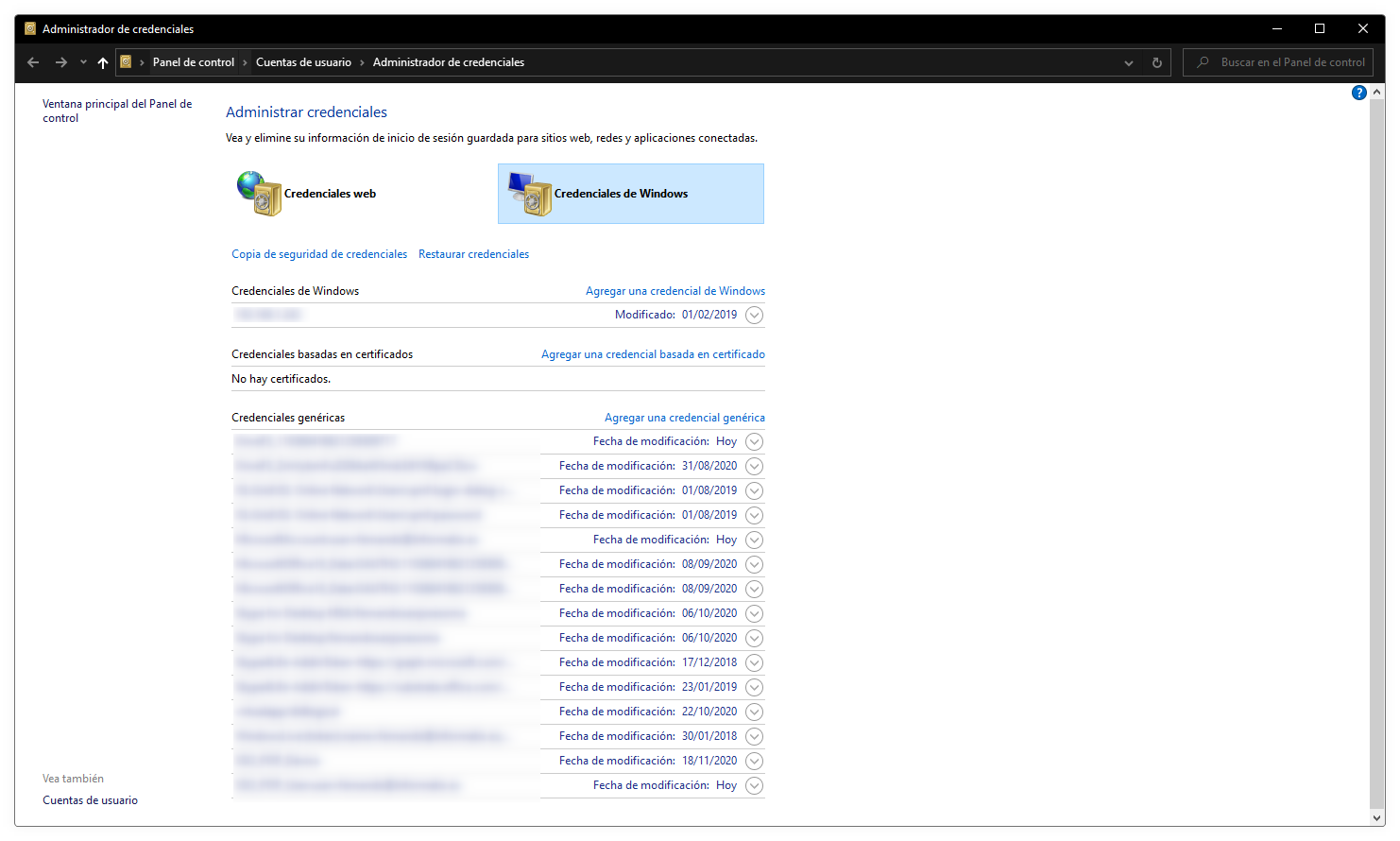This screenshot has height=841, width=1400.
Task: Expand the credential modified 18/11/2020
Action: click(753, 760)
